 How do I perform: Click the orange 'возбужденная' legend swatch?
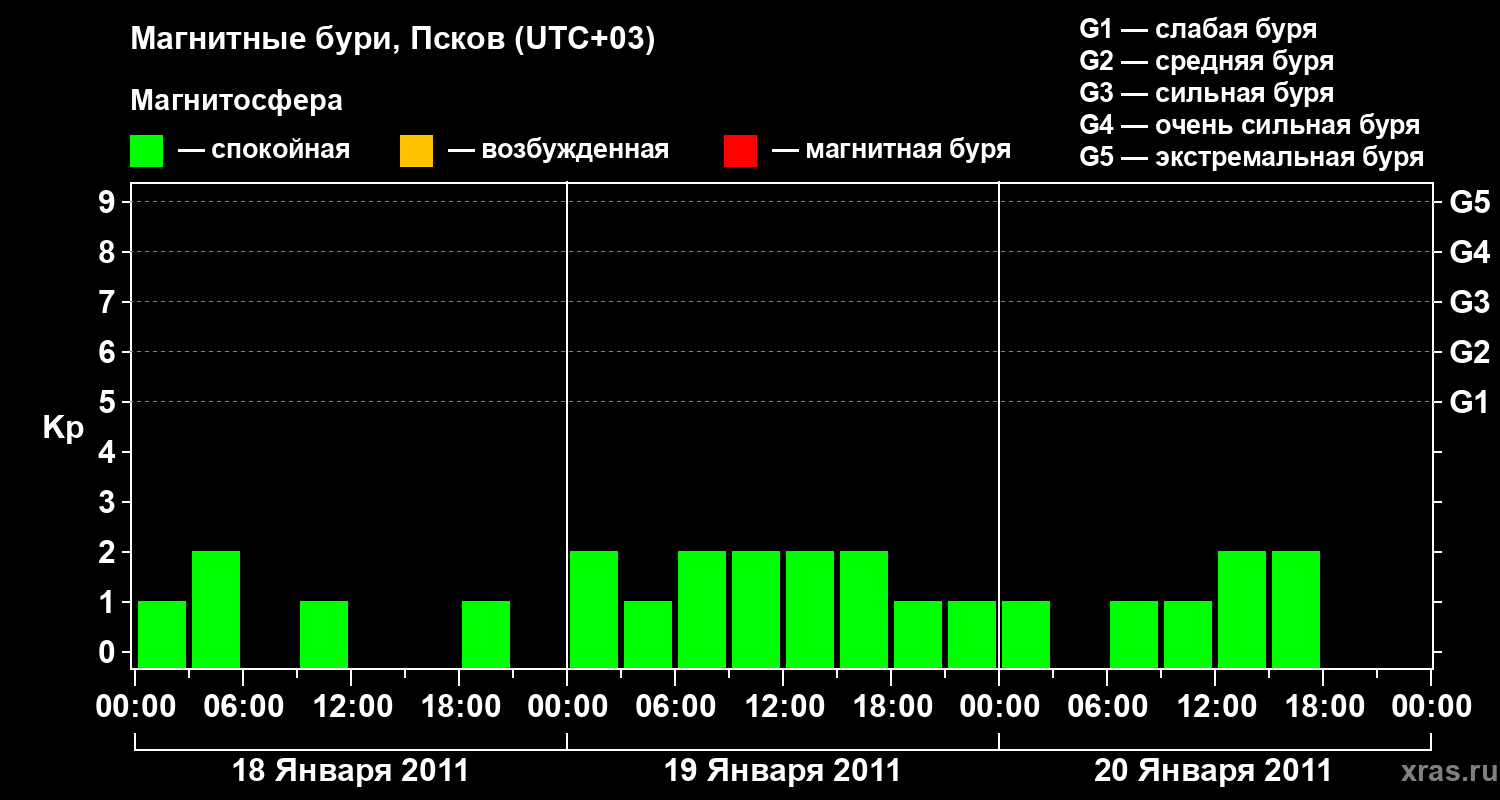pos(416,150)
